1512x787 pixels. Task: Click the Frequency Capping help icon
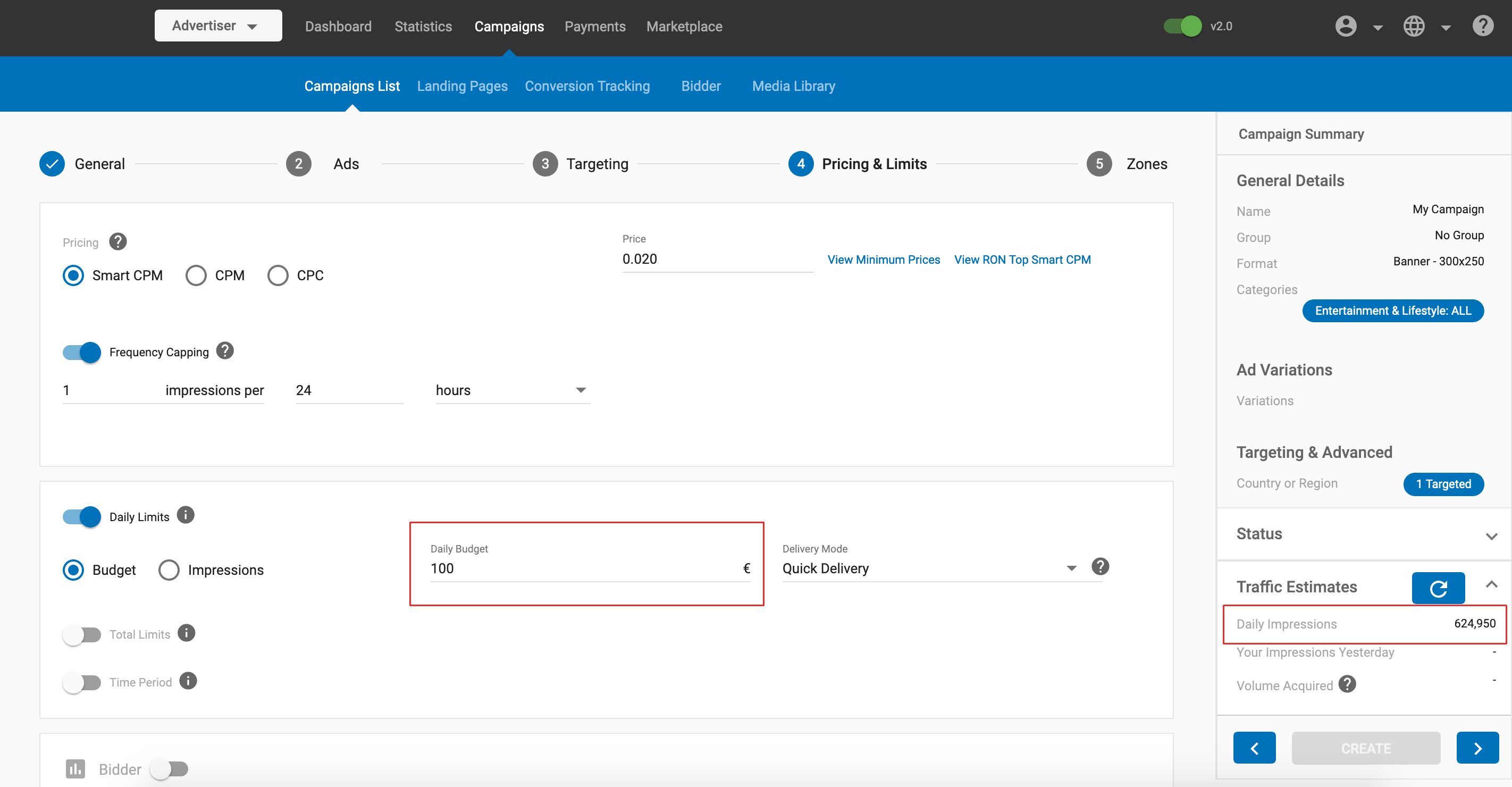[x=225, y=351]
